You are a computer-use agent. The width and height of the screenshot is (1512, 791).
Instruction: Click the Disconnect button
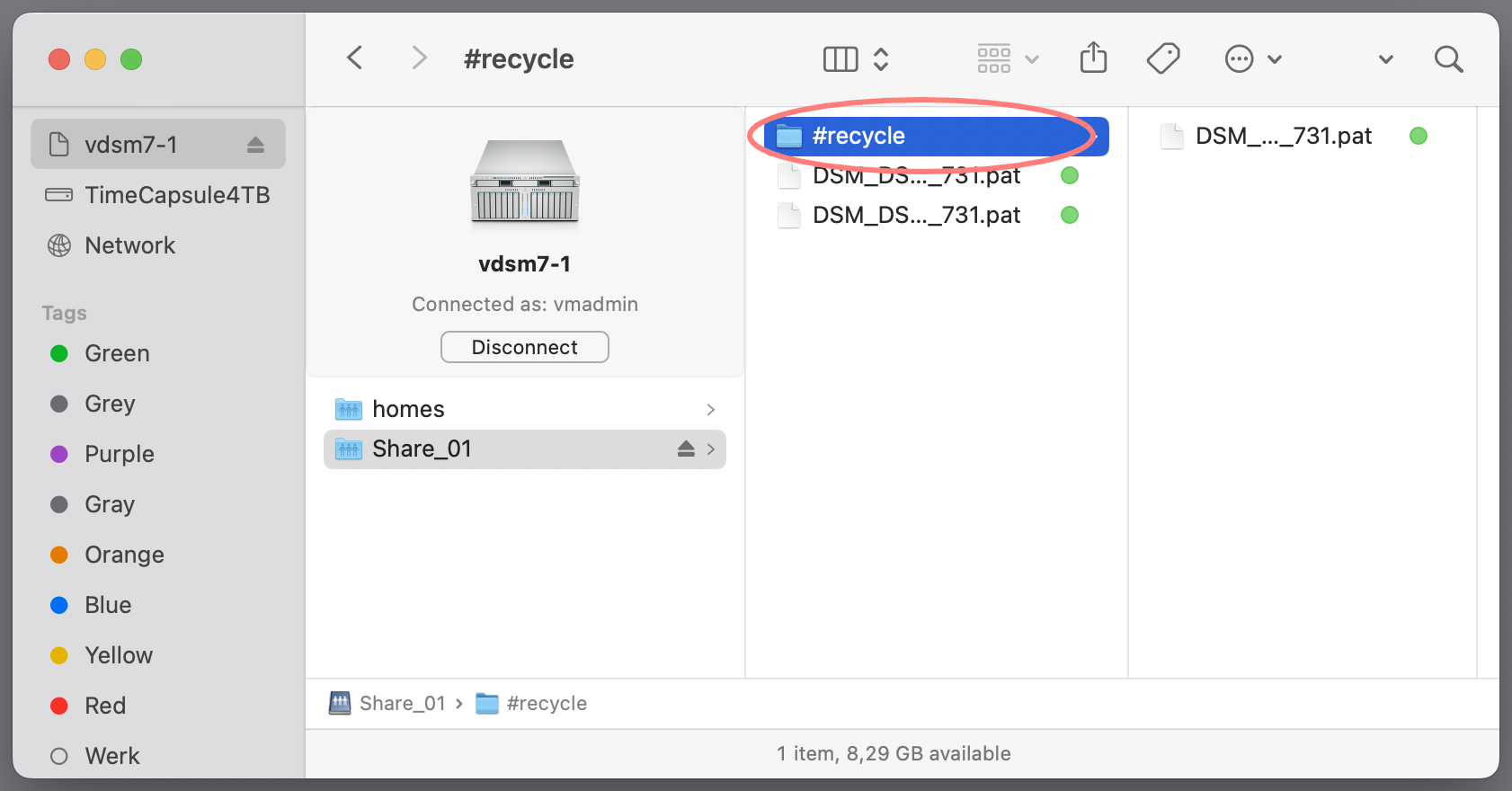525,347
